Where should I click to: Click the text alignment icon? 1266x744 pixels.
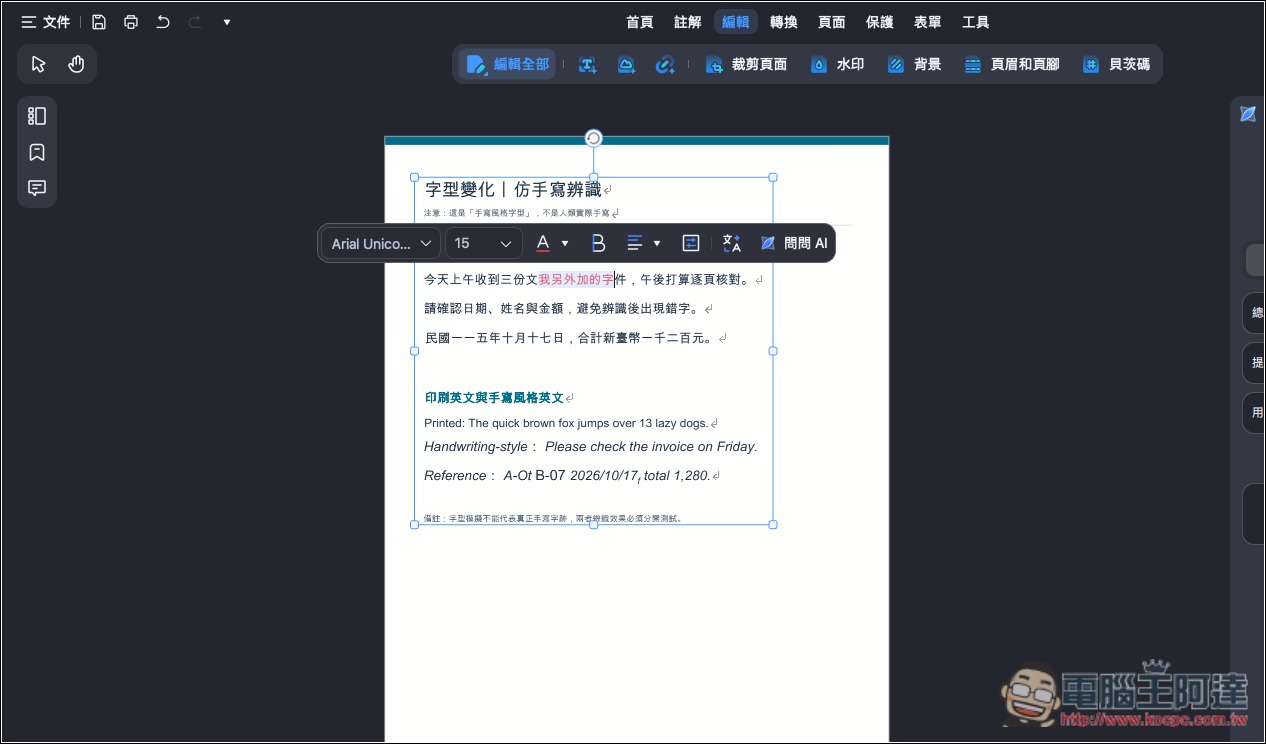click(634, 243)
